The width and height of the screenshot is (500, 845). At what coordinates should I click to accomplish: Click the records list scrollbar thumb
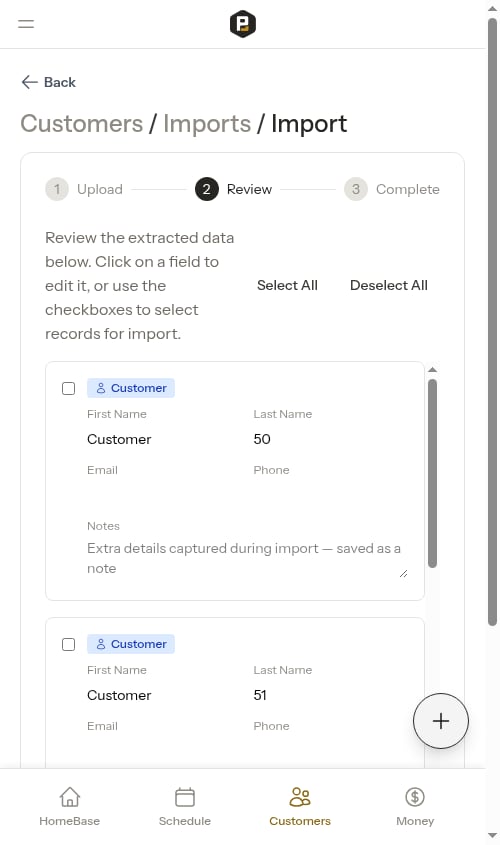pyautogui.click(x=432, y=473)
